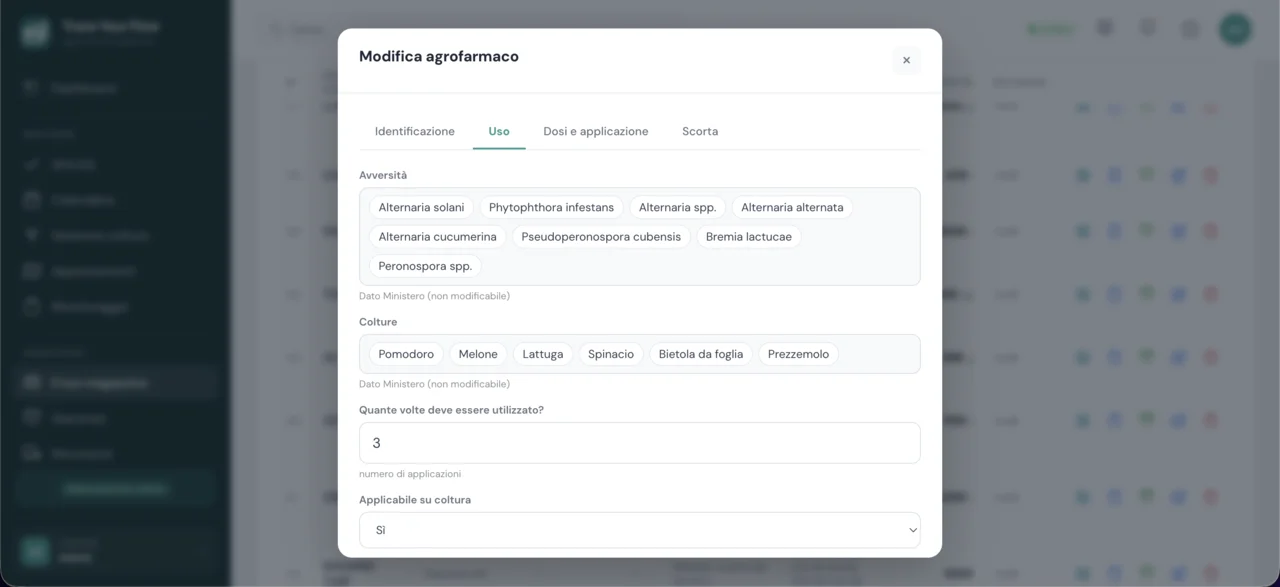Switch to the Identificazione tab
Viewport: 1280px width, 587px height.
point(415,131)
